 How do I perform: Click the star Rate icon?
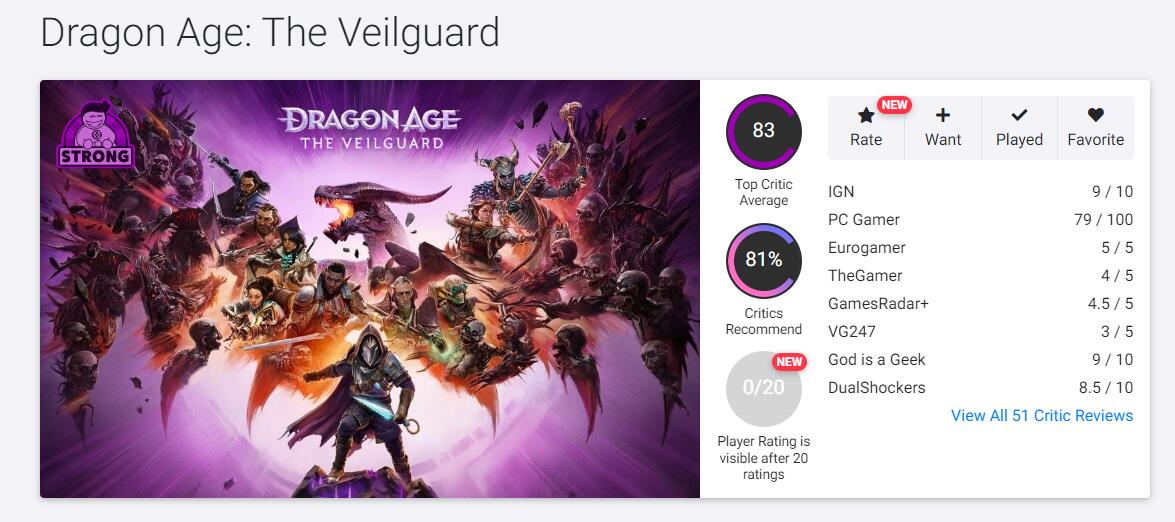coord(866,116)
